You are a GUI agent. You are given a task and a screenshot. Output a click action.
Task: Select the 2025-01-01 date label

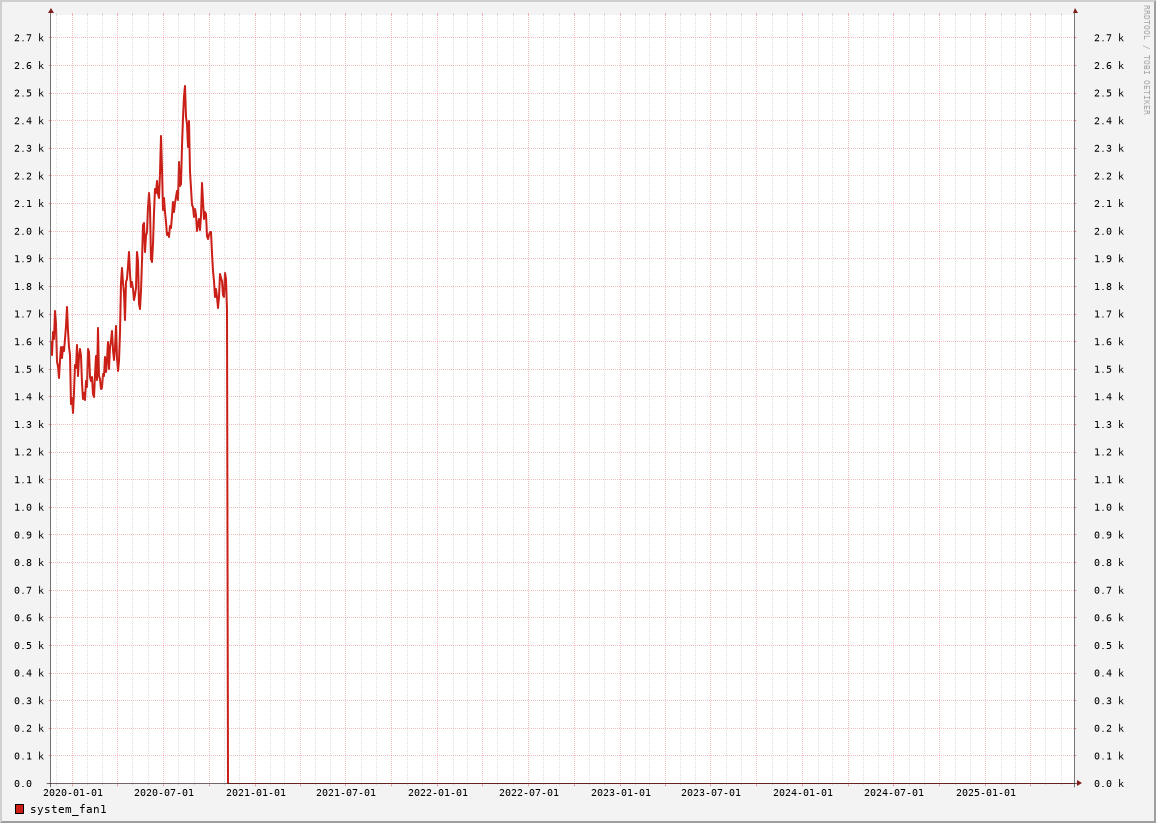[x=985, y=793]
